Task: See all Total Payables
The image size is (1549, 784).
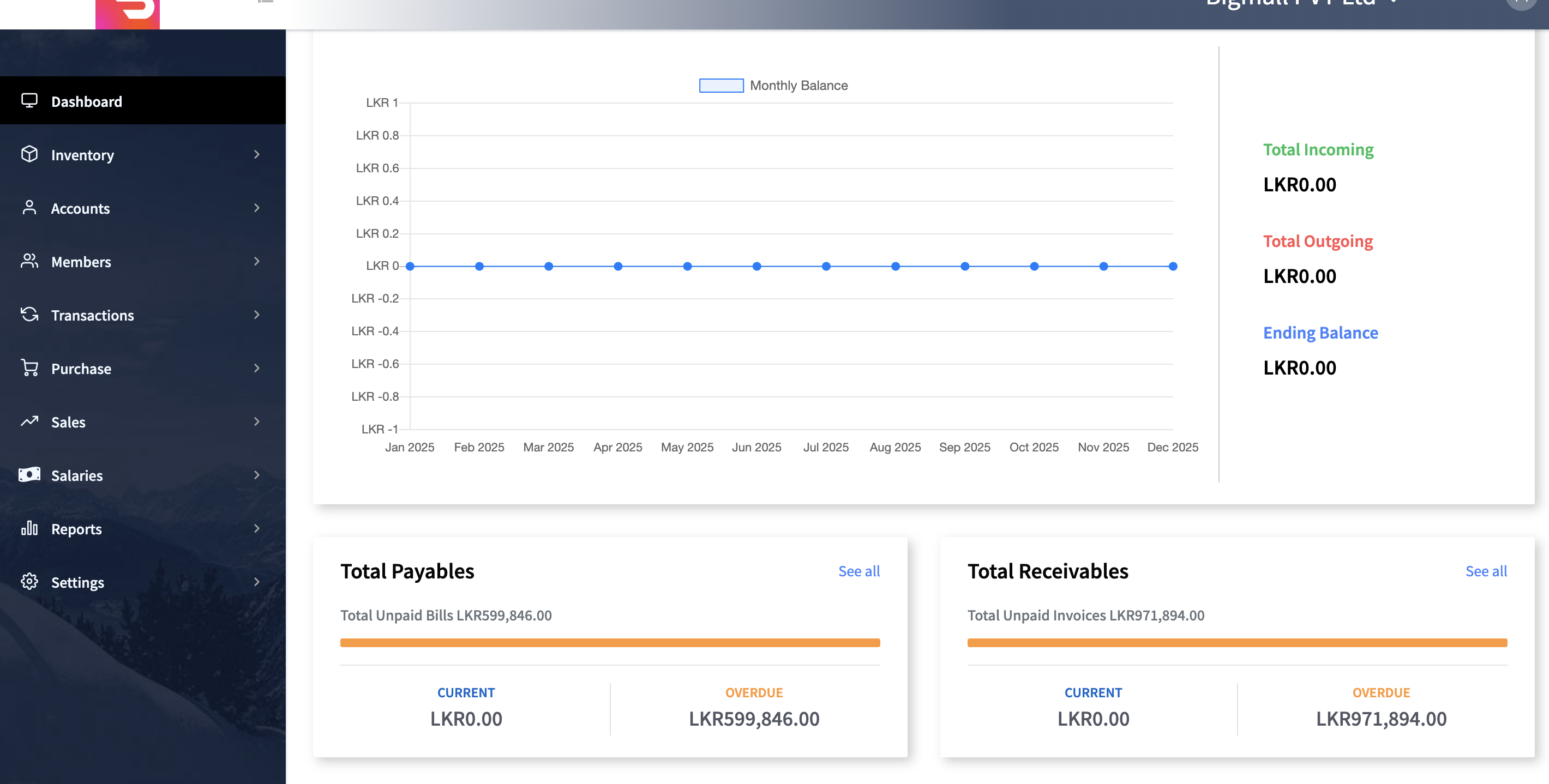Action: tap(858, 571)
